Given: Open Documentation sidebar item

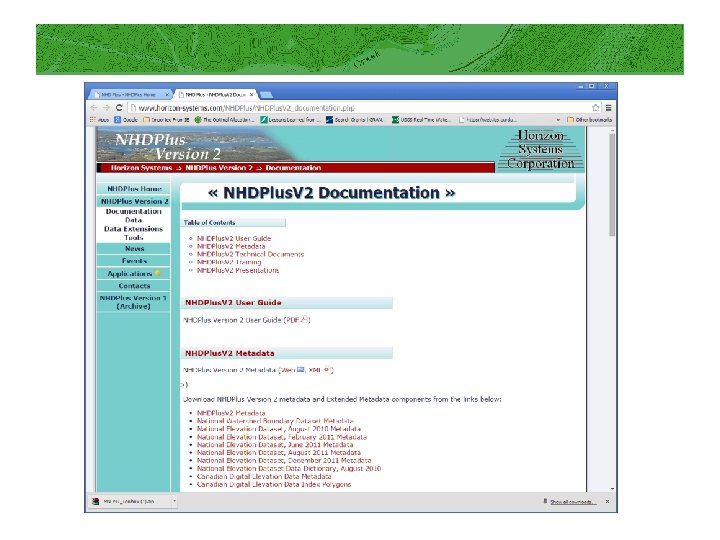Looking at the screenshot, I should (x=134, y=212).
